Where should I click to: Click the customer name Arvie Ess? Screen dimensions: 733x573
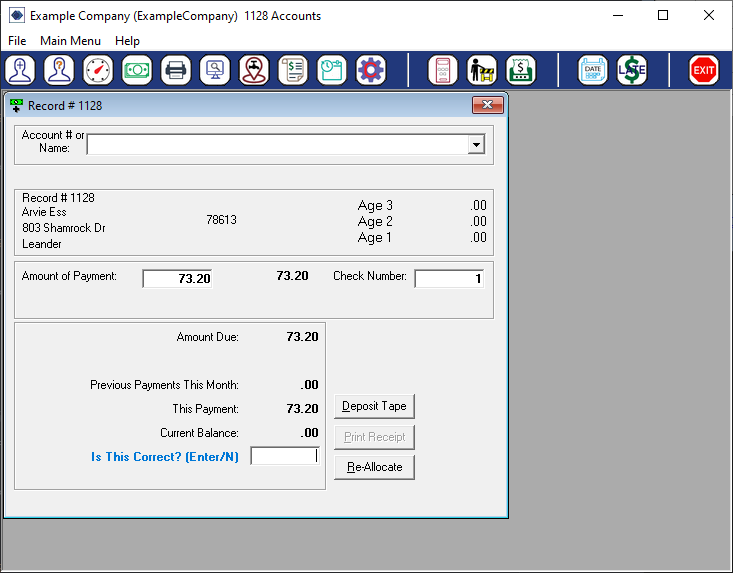coord(44,212)
